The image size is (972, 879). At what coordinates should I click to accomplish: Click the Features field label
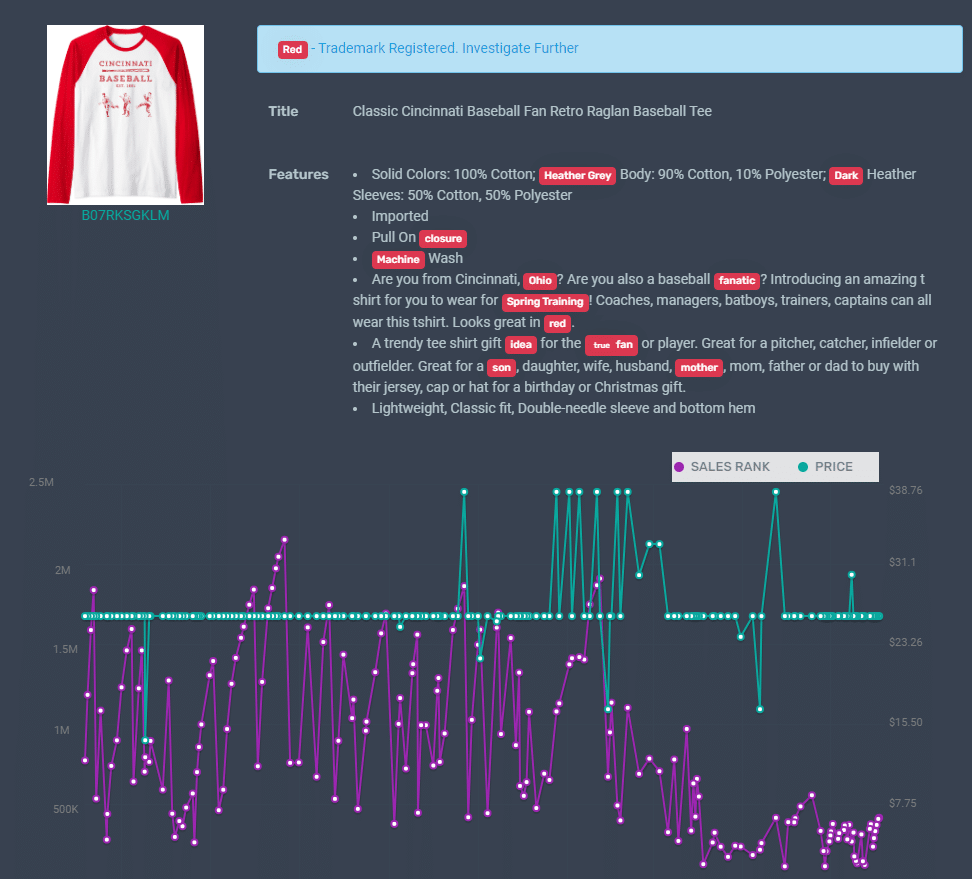click(298, 174)
